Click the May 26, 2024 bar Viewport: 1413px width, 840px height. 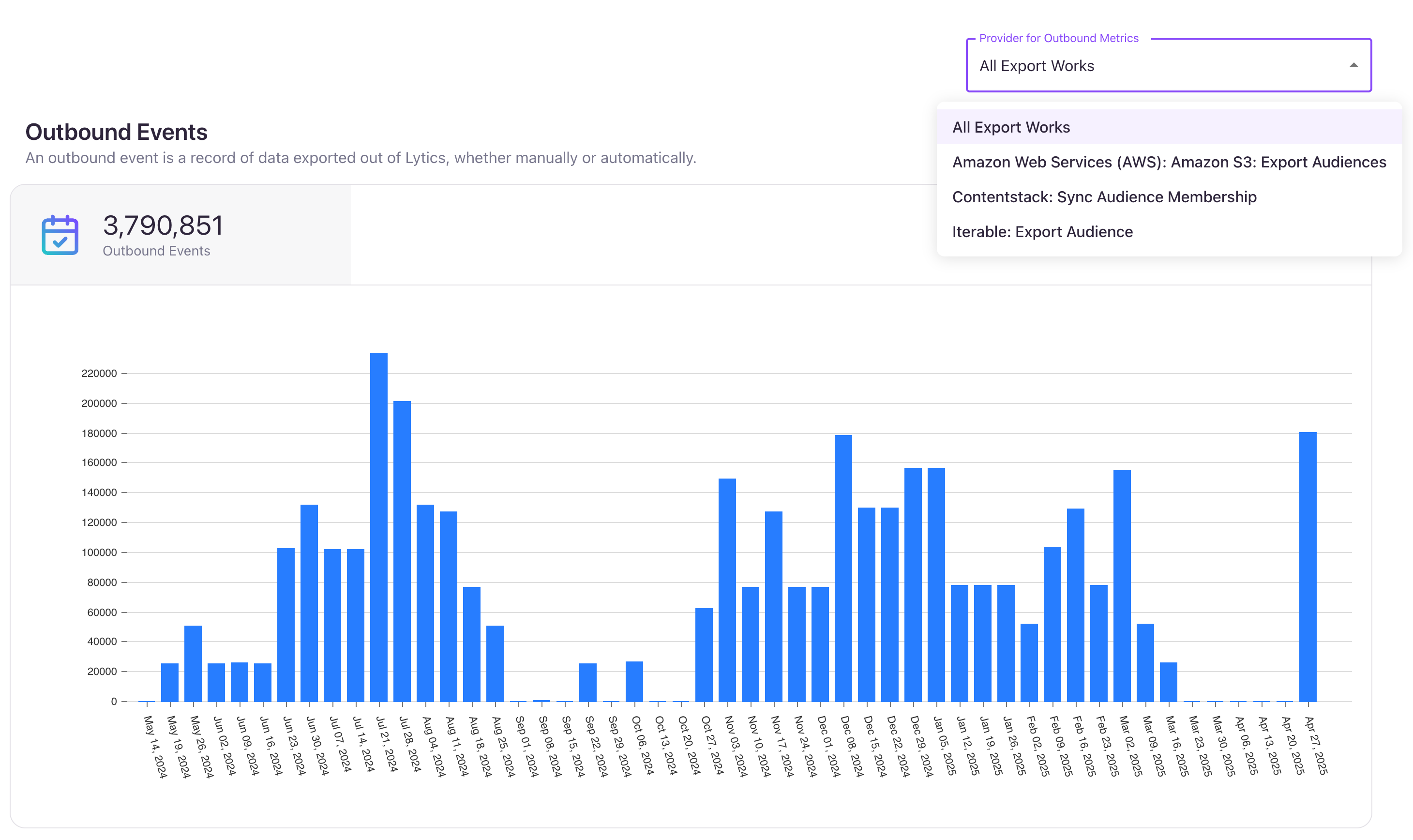coord(193,663)
